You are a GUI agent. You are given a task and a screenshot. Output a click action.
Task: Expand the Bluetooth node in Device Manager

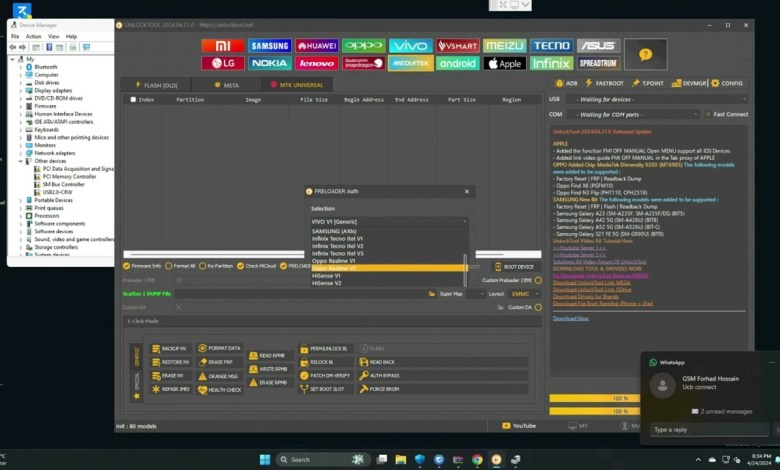point(21,67)
